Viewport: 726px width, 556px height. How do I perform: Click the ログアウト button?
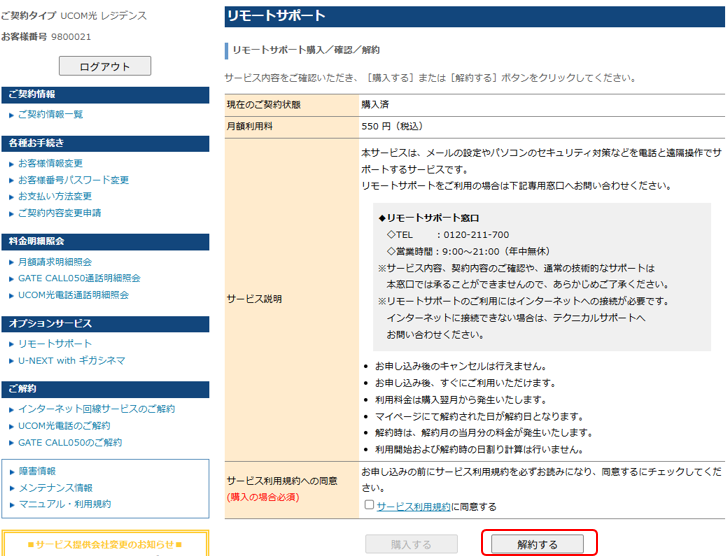click(105, 66)
